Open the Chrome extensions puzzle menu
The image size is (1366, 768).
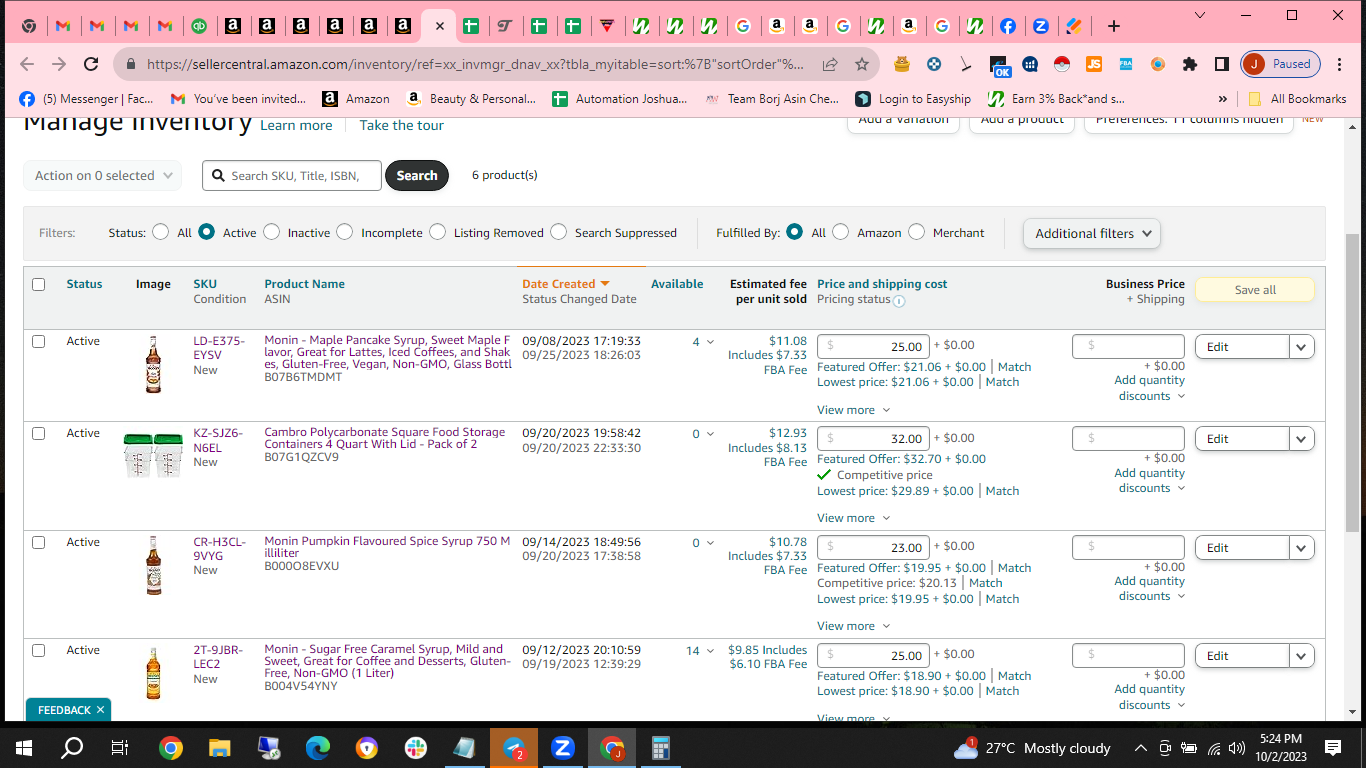1189,64
